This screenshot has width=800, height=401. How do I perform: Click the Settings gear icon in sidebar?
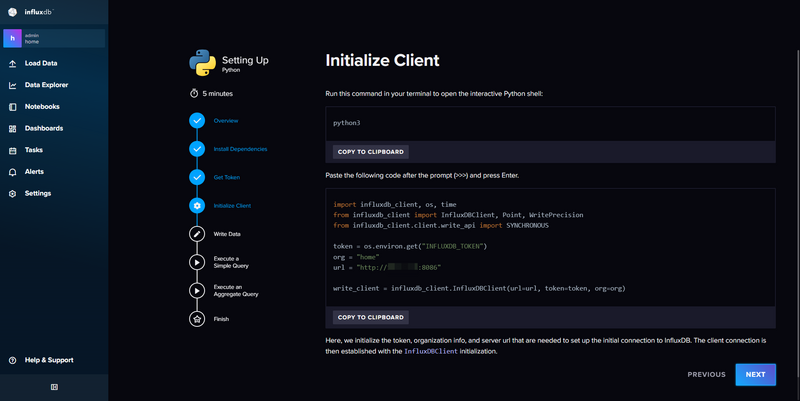[13, 193]
